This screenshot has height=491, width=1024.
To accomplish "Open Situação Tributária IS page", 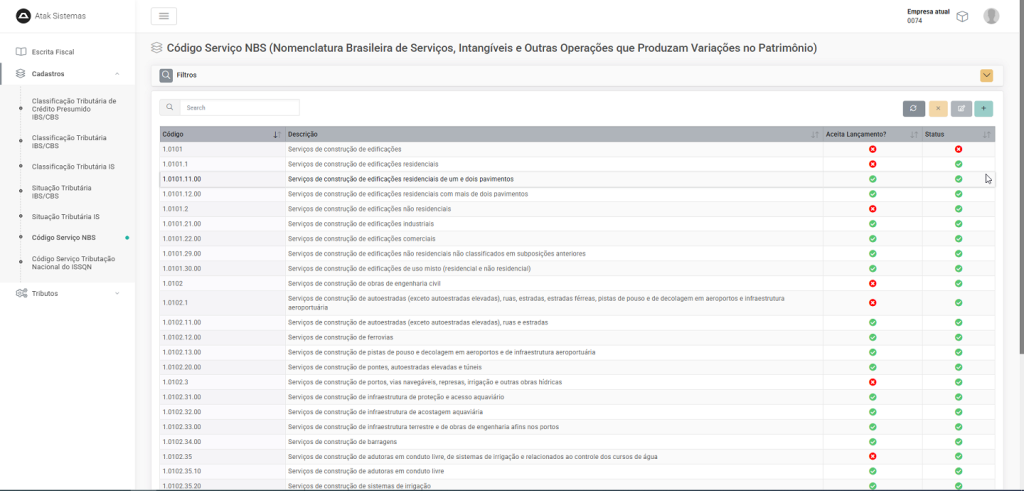I will tap(65, 216).
